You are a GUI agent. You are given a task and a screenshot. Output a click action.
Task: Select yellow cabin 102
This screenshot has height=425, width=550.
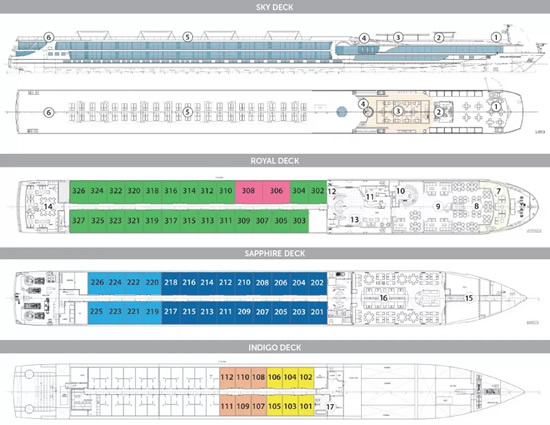(306, 378)
